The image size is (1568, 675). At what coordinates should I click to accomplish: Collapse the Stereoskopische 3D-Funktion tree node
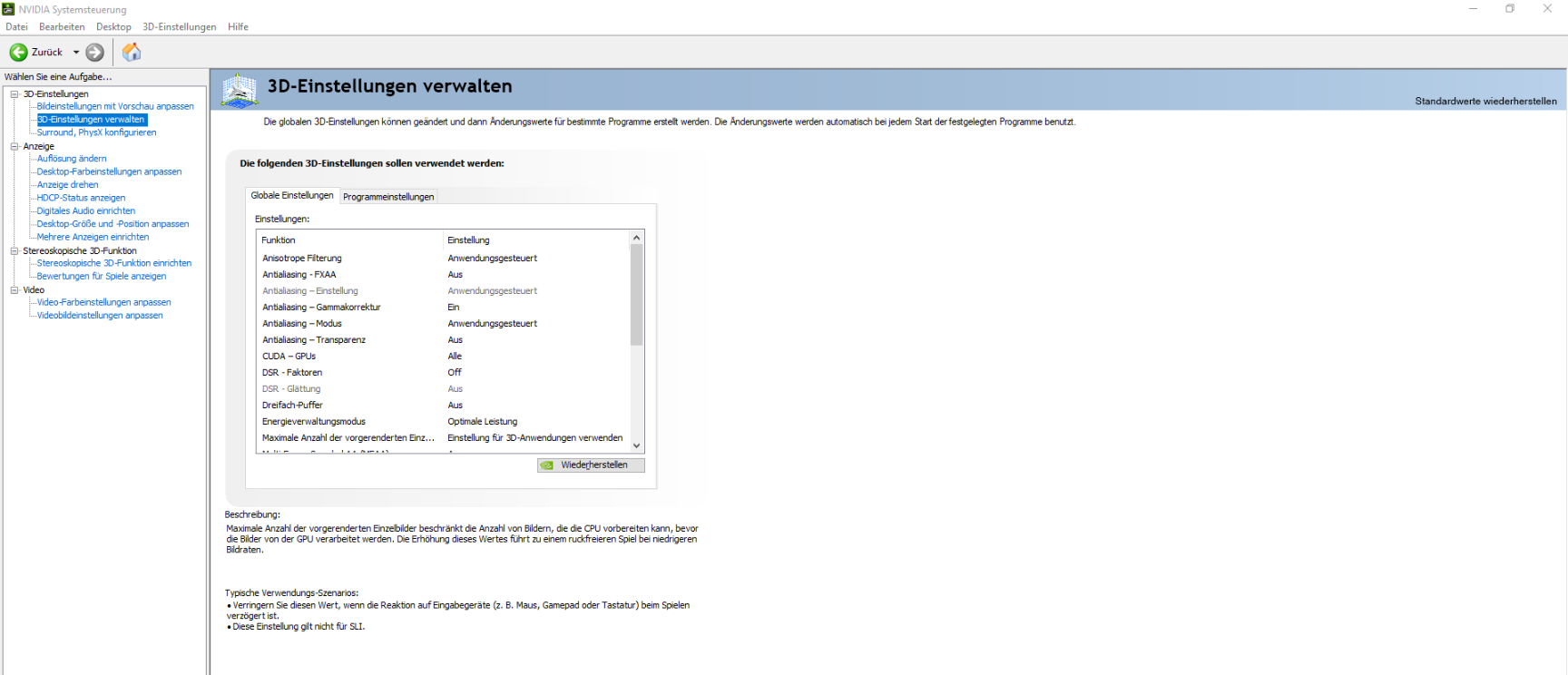click(x=15, y=251)
